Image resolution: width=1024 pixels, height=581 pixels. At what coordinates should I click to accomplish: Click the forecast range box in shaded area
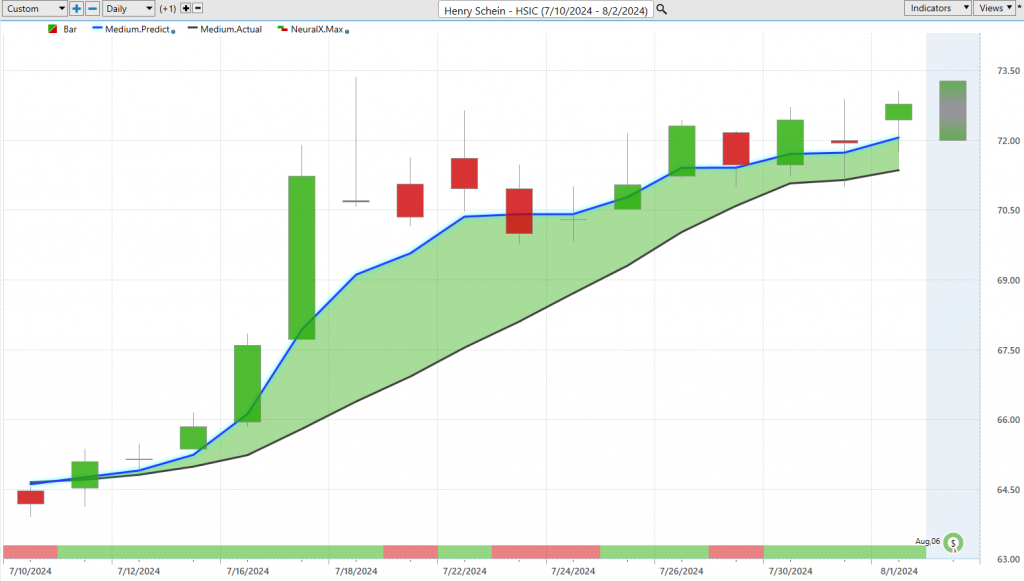coord(952,110)
